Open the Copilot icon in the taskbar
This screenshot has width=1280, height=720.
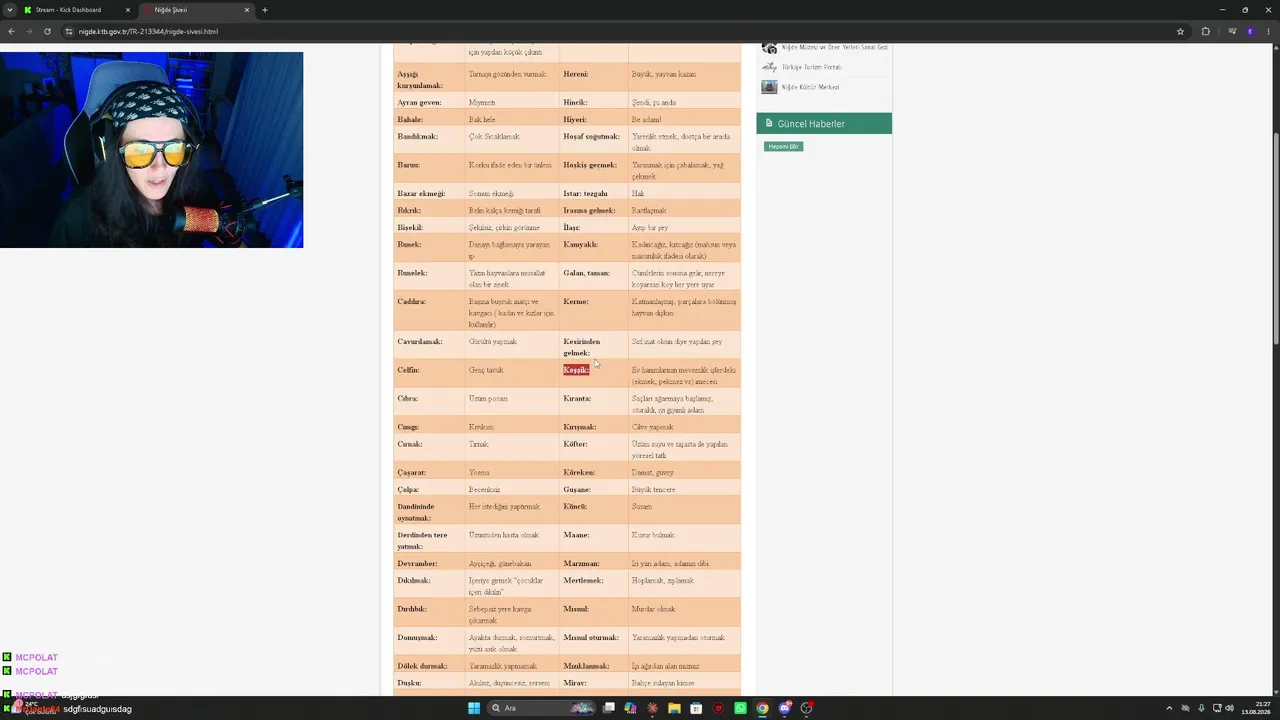coord(630,708)
